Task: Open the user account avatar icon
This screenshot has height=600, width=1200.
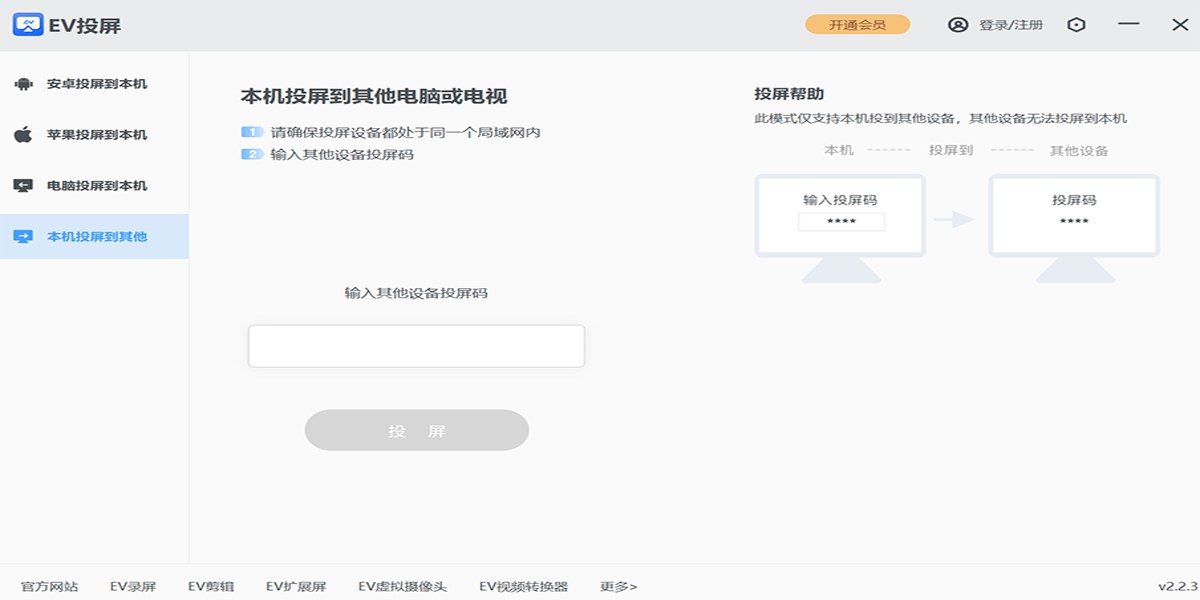Action: (958, 25)
